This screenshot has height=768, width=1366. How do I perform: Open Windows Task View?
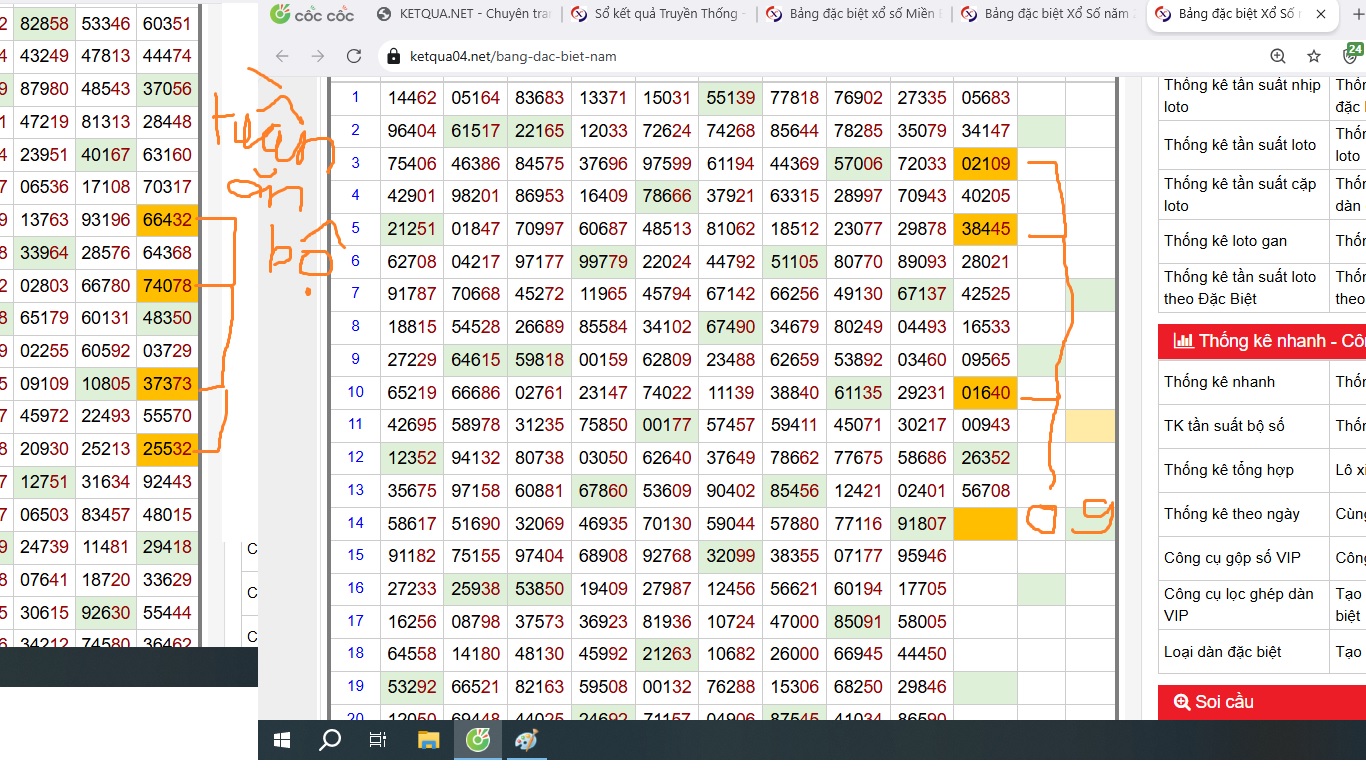(378, 740)
